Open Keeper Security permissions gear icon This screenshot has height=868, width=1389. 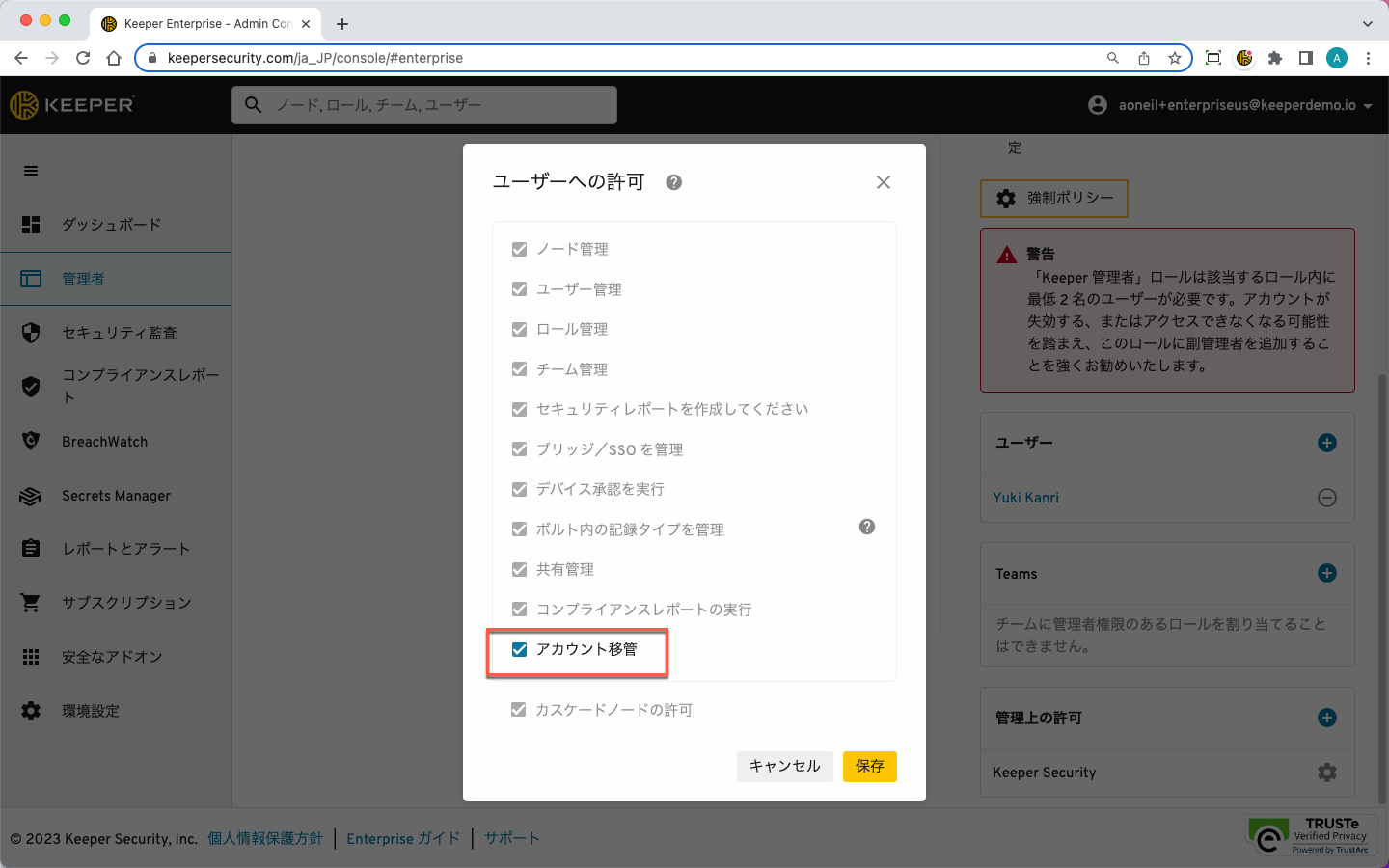(x=1327, y=773)
